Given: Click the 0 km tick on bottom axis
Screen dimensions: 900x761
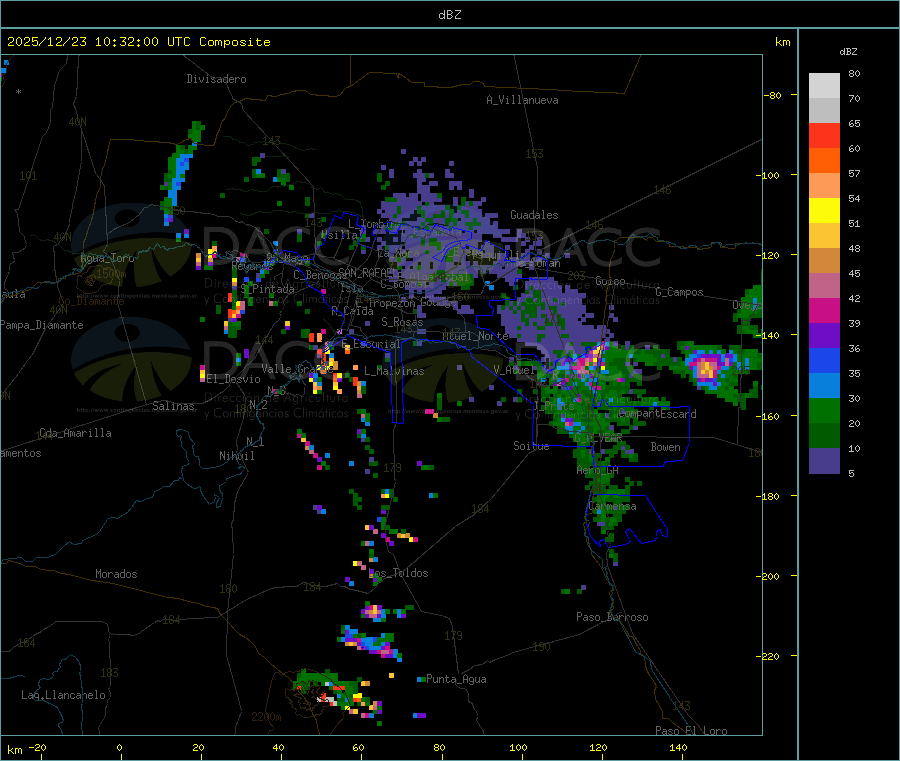Looking at the screenshot, I should click(x=119, y=747).
